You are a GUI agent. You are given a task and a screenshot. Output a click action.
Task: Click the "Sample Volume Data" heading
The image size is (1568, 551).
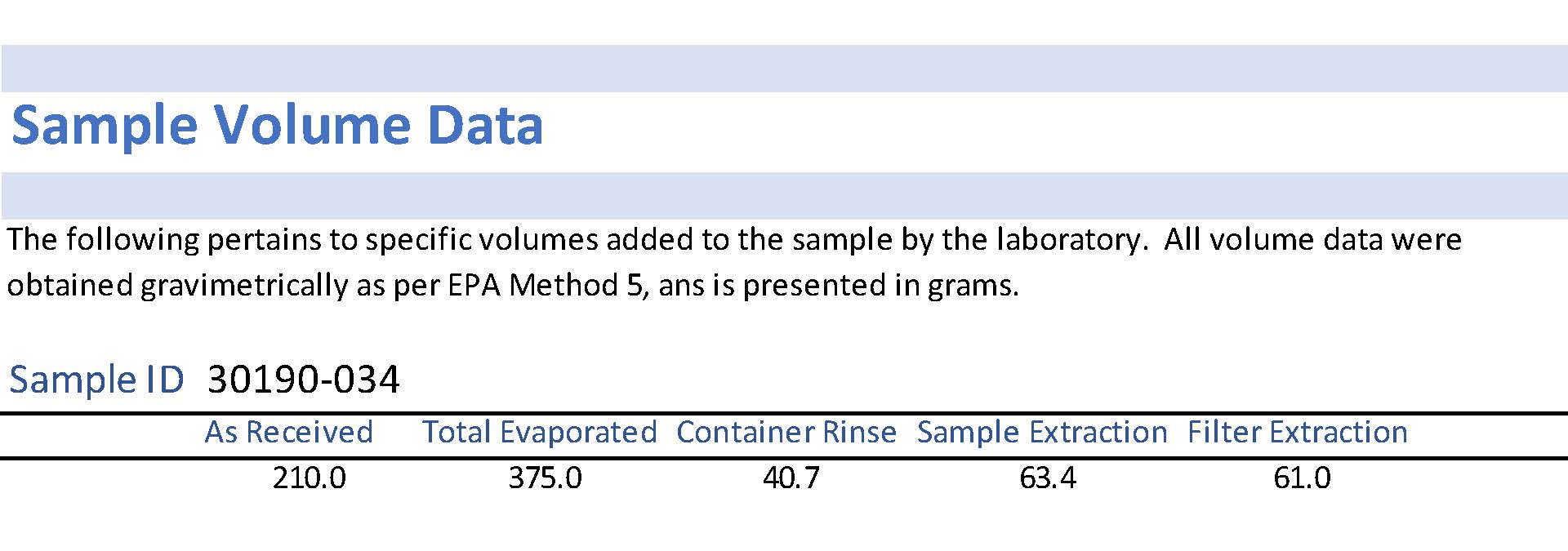coord(277,127)
